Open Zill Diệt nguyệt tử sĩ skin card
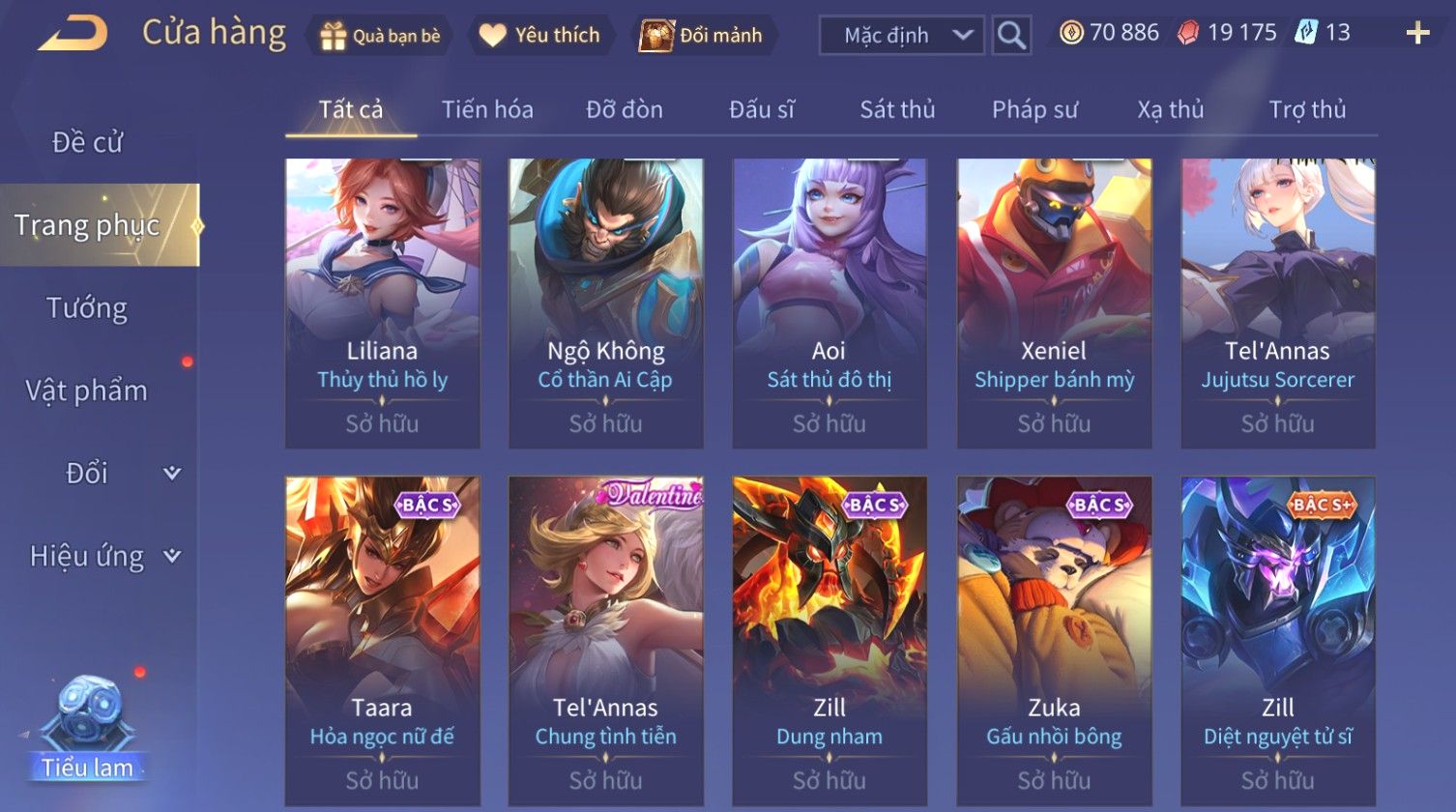Viewport: 1456px width, 812px height. (x=1277, y=641)
